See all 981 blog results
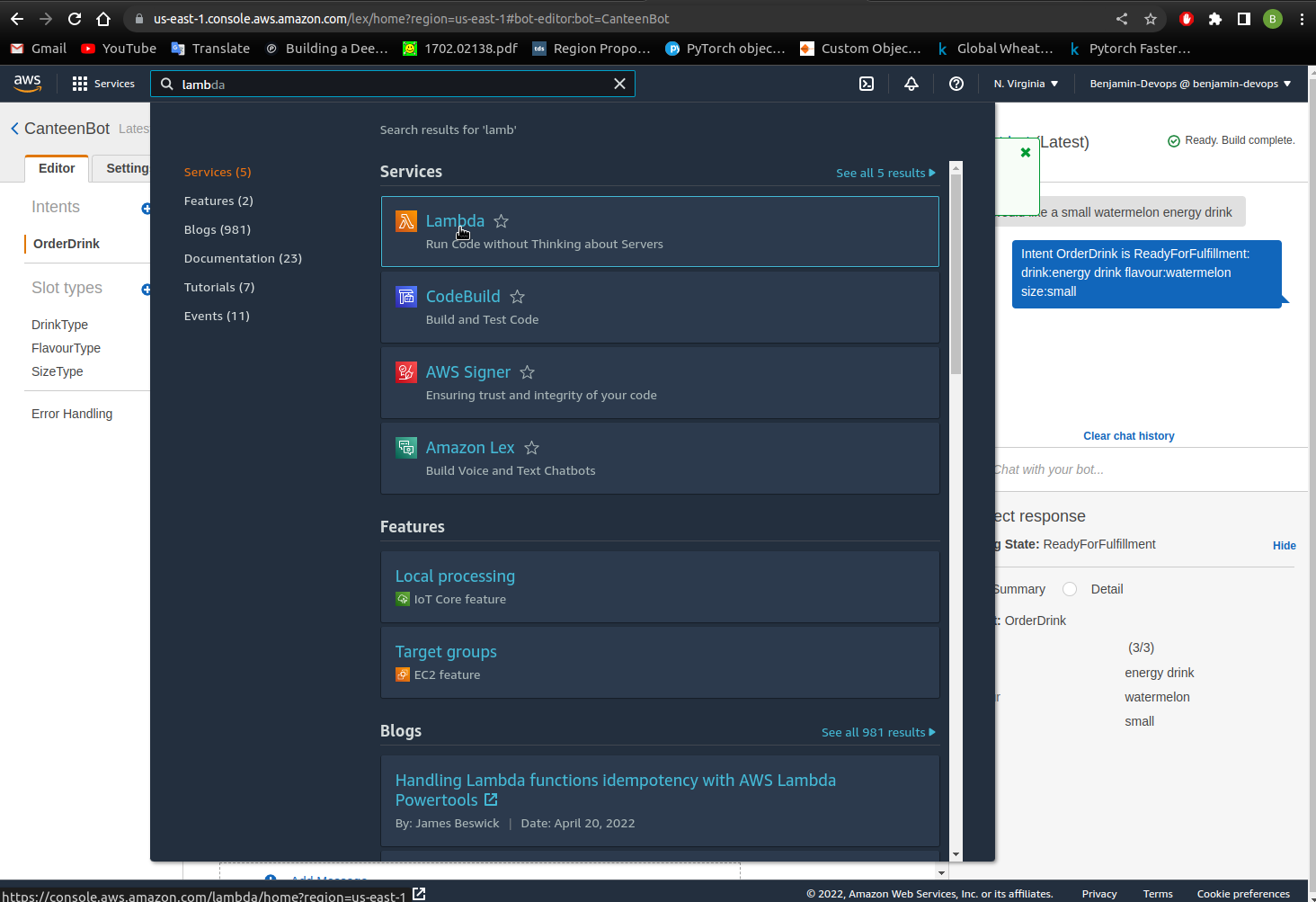The width and height of the screenshot is (1316, 902). pos(878,732)
